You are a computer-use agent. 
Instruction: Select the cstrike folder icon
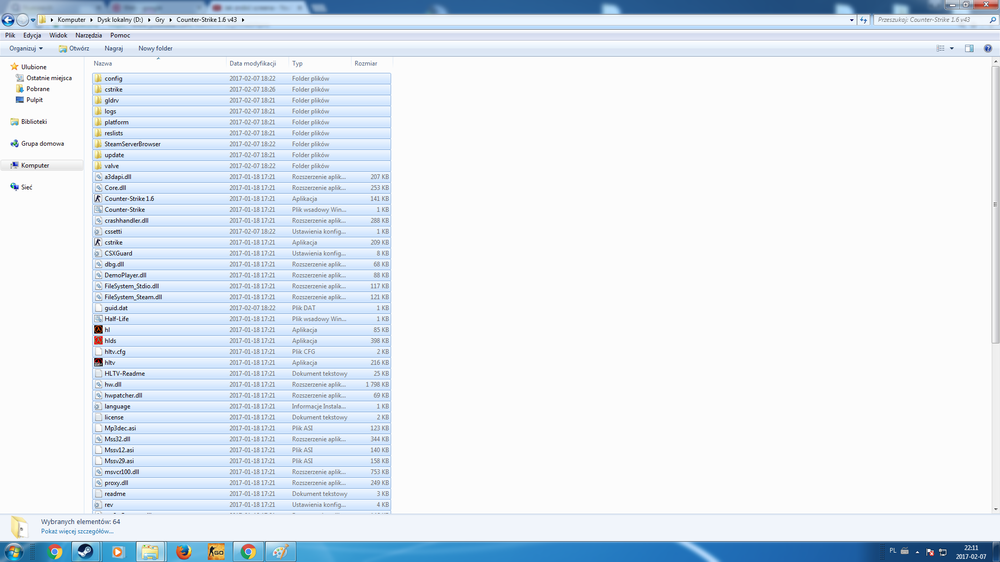(98, 89)
